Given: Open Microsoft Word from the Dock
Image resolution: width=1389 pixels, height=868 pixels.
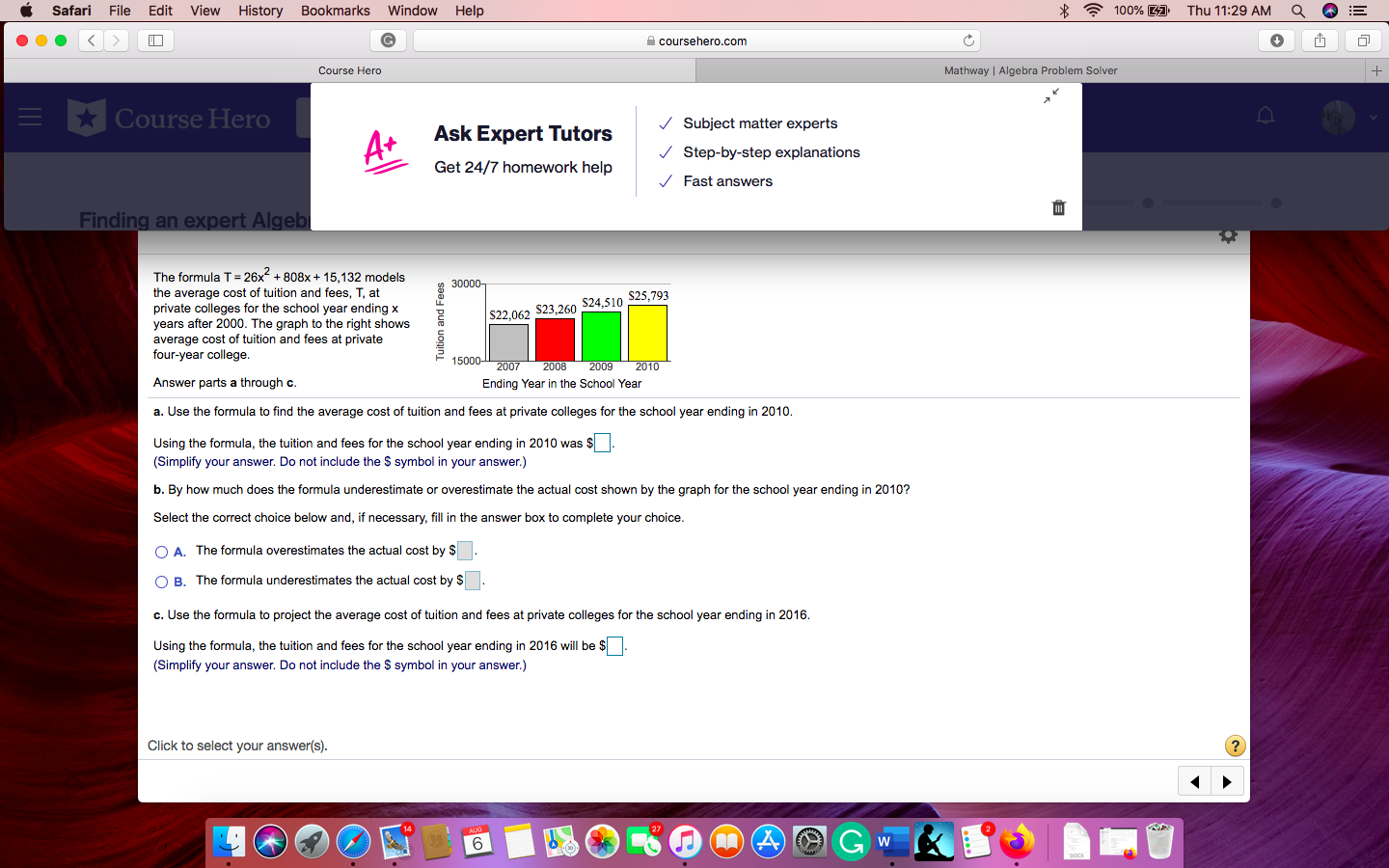Looking at the screenshot, I should (x=892, y=842).
